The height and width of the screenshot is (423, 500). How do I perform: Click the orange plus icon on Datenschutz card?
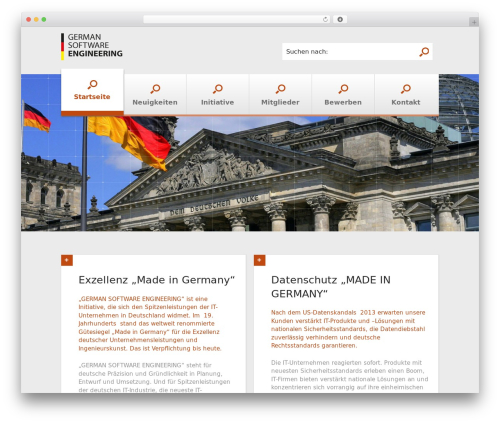(259, 260)
